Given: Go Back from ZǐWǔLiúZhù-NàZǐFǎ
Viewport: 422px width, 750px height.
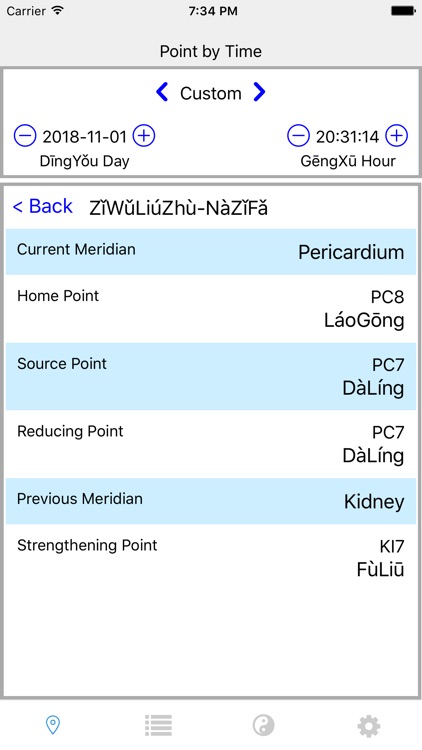Looking at the screenshot, I should [x=43, y=206].
